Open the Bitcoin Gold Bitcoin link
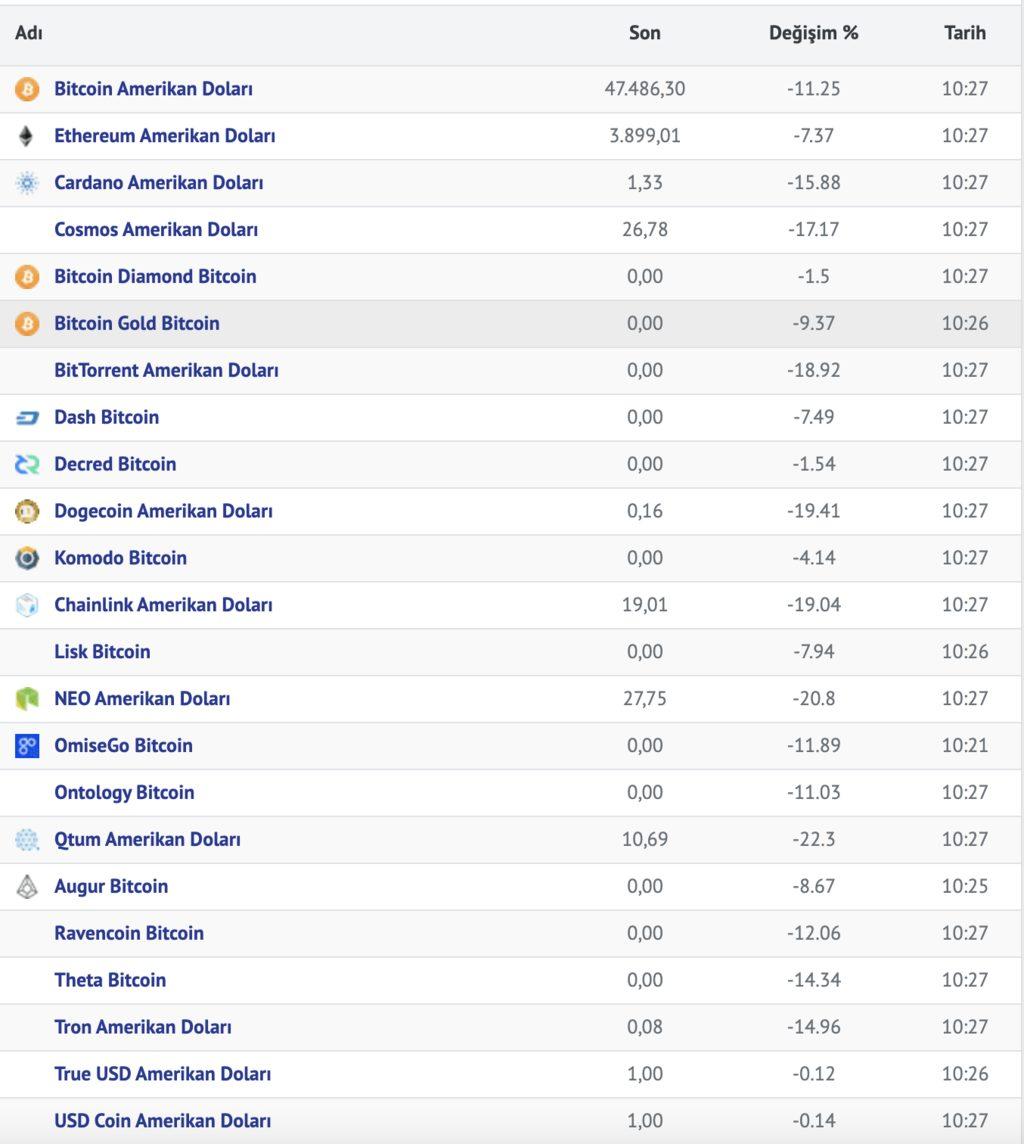Viewport: 1024px width, 1144px height. tap(136, 323)
